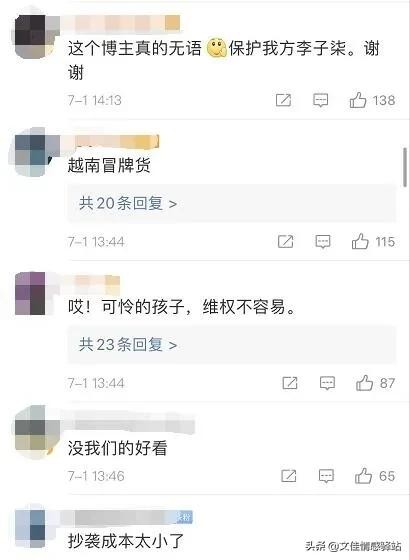
Task: Tap repost icon on the 7-1 14:13 comment
Action: pyautogui.click(x=284, y=100)
